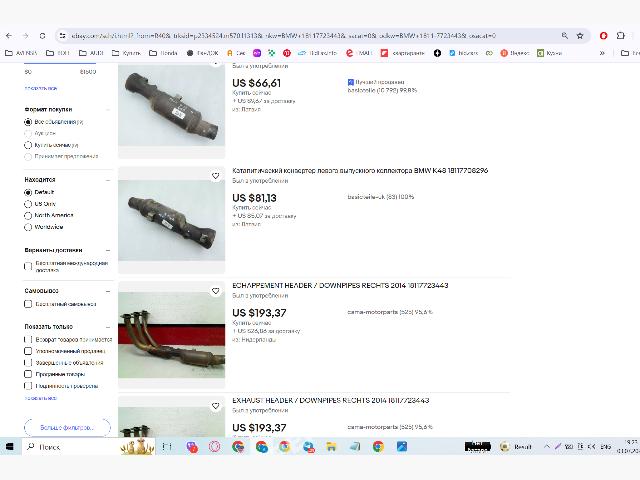Image resolution: width=640 pixels, height=480 pixels.
Task: Go back using the browser back arrow
Action: point(10,35)
